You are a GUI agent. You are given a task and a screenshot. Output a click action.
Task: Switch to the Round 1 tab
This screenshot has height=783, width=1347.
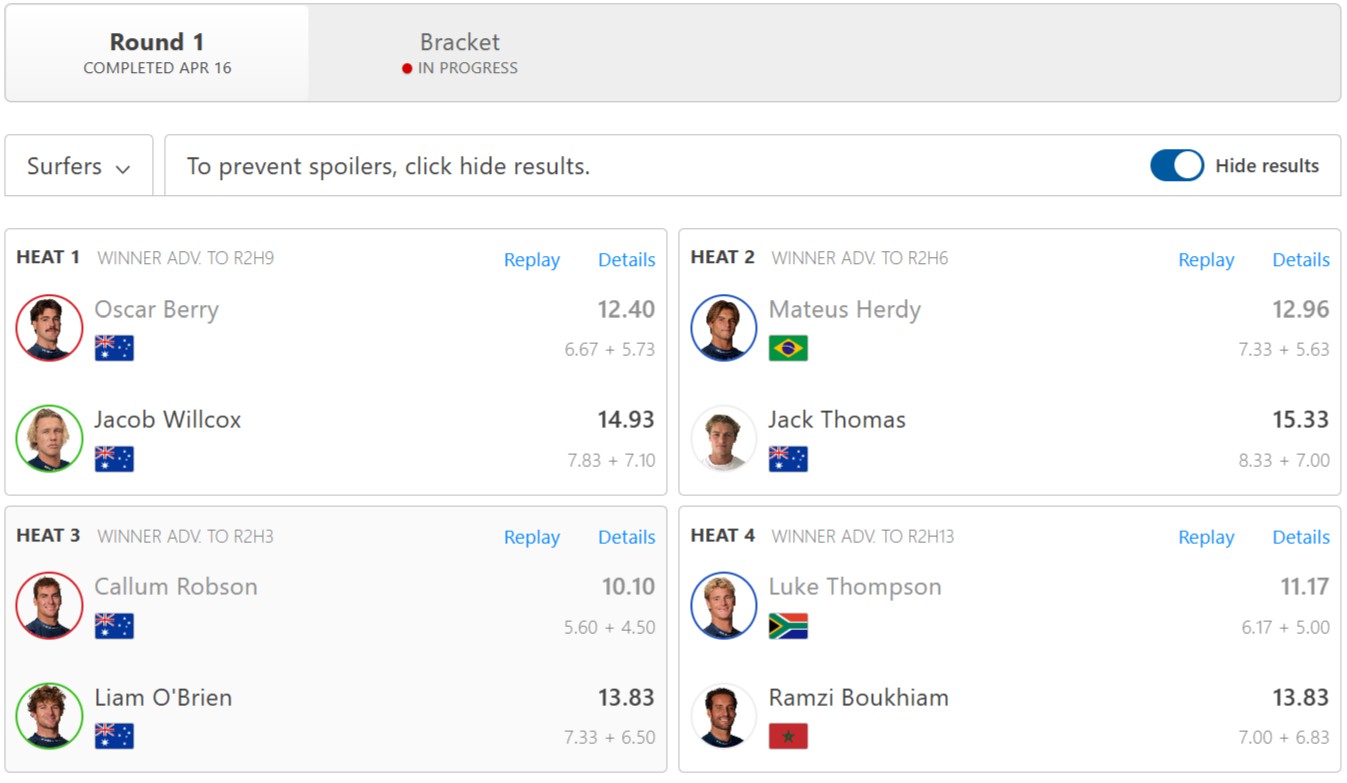click(x=157, y=53)
